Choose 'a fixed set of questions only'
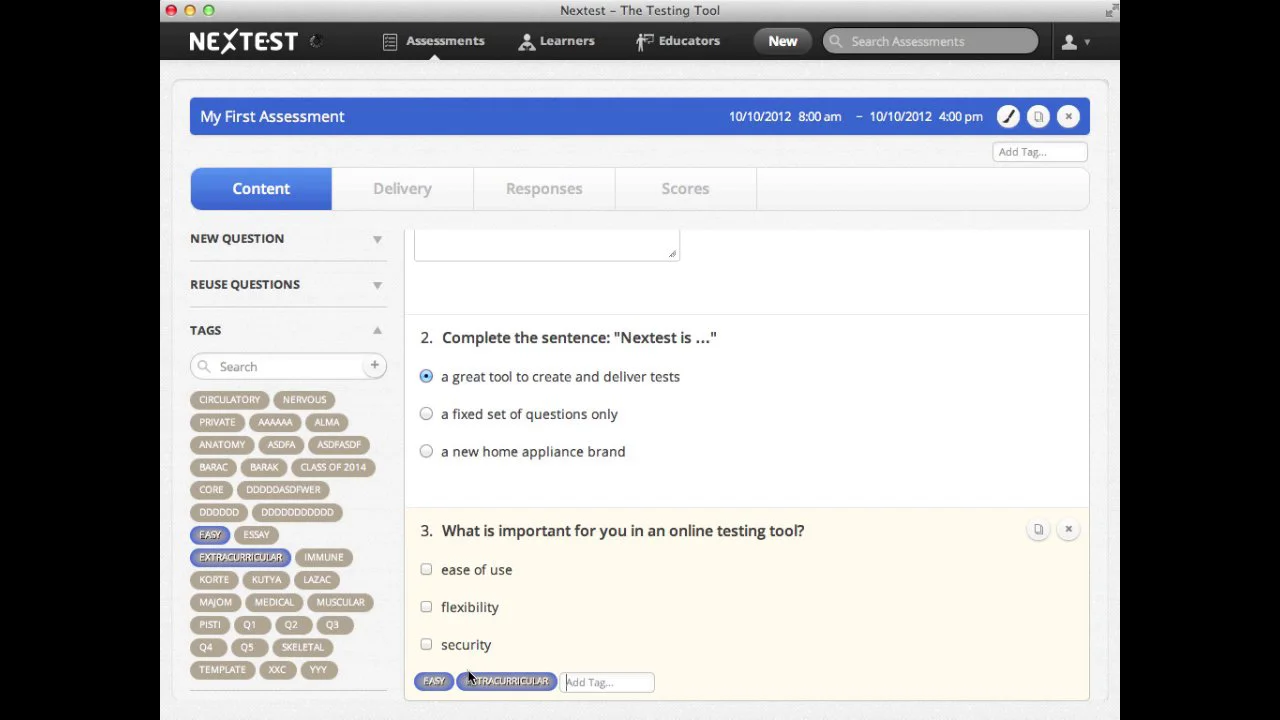Screen dimensions: 1280x720 (426, 414)
